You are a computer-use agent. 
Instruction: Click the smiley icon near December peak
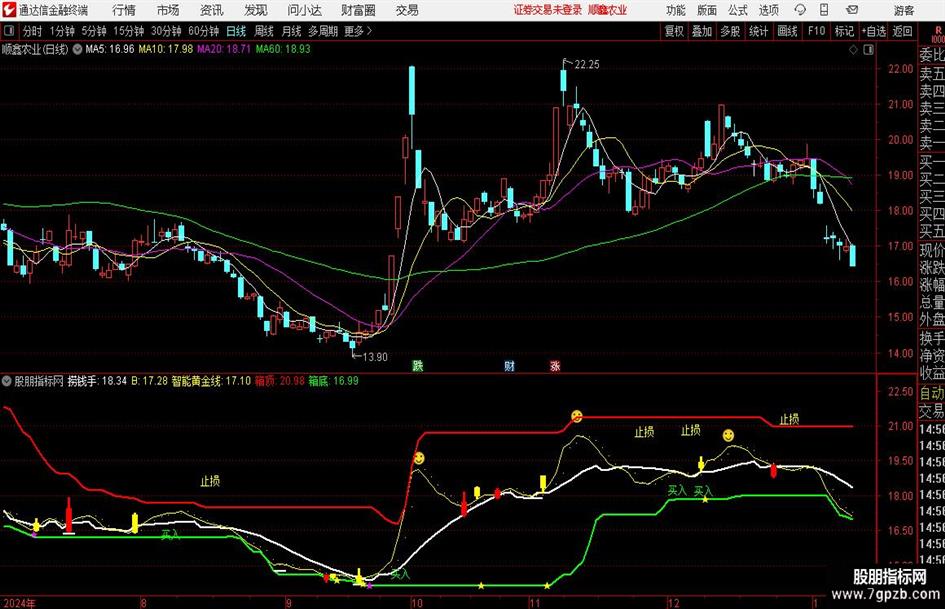click(x=729, y=435)
